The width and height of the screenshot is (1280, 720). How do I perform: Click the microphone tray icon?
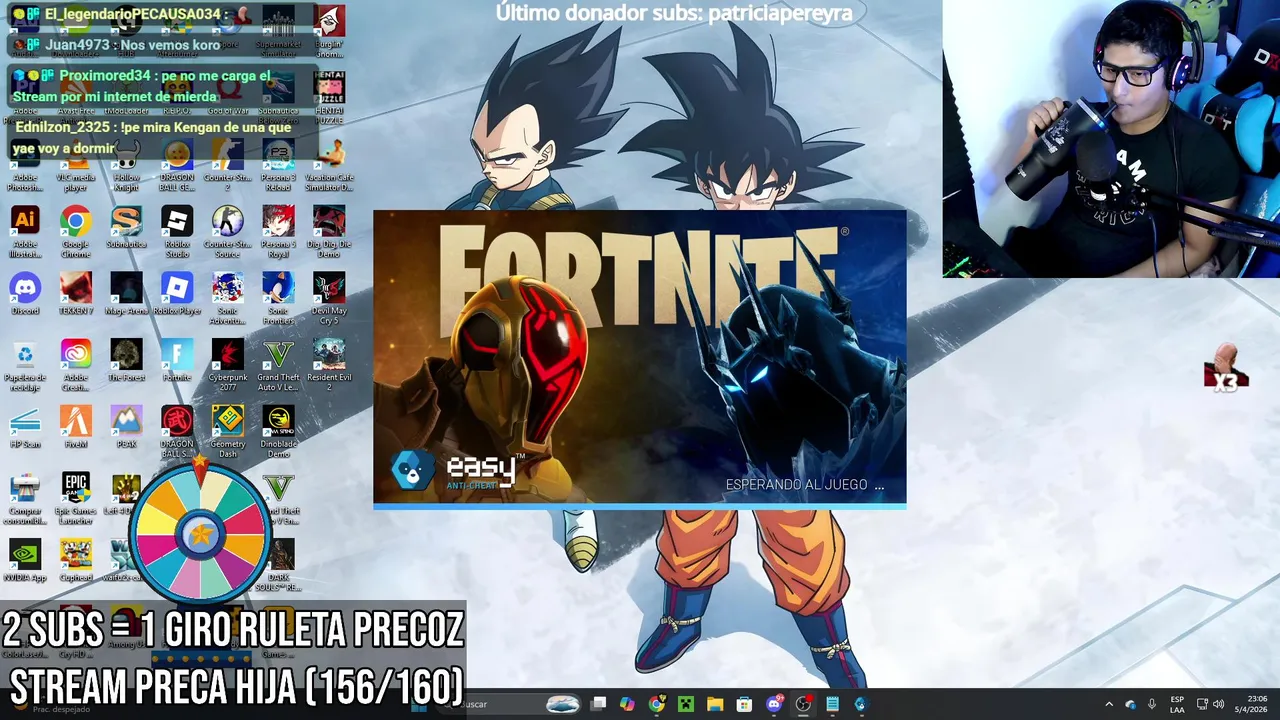point(1152,704)
